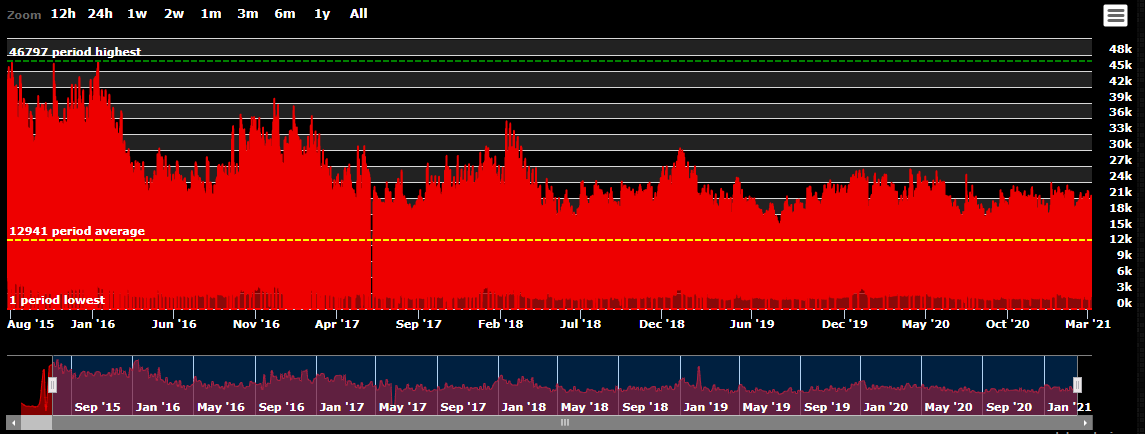Screen dimensions: 1145x434
Task: Click the '46797 period highest' line label
Action: pos(75,52)
